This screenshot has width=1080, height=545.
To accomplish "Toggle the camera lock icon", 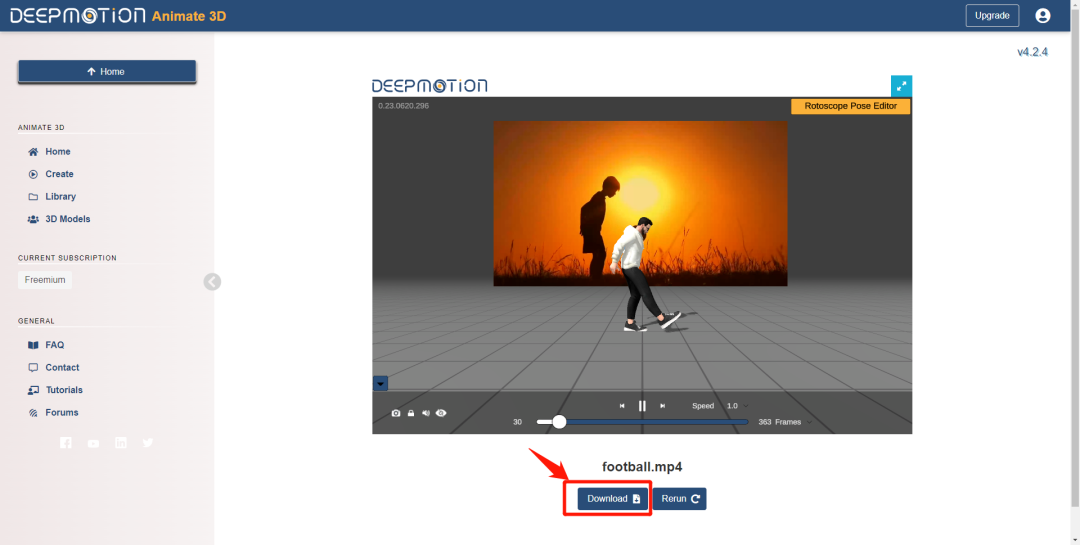I will point(411,413).
